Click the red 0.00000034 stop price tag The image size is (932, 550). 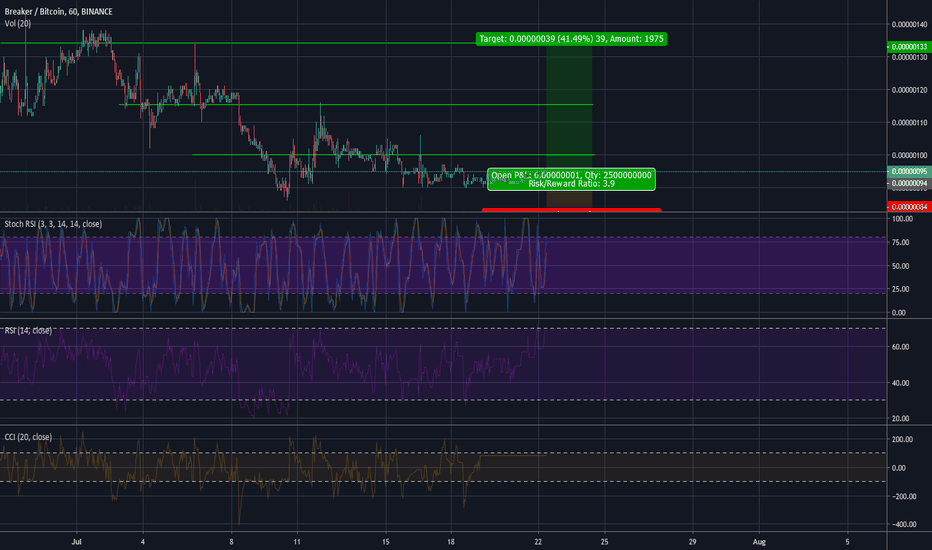coord(909,206)
